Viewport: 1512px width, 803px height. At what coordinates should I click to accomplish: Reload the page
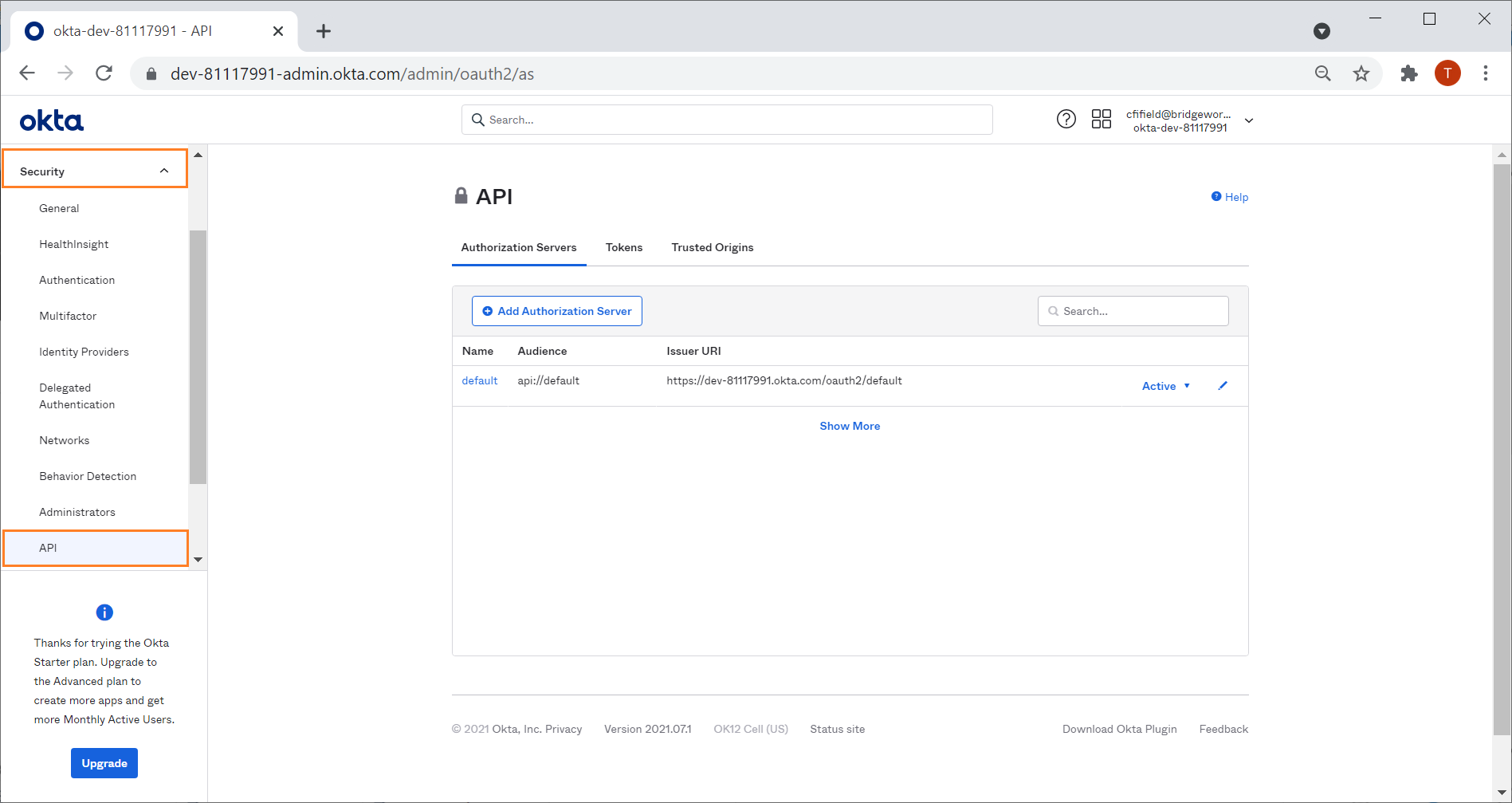point(104,73)
